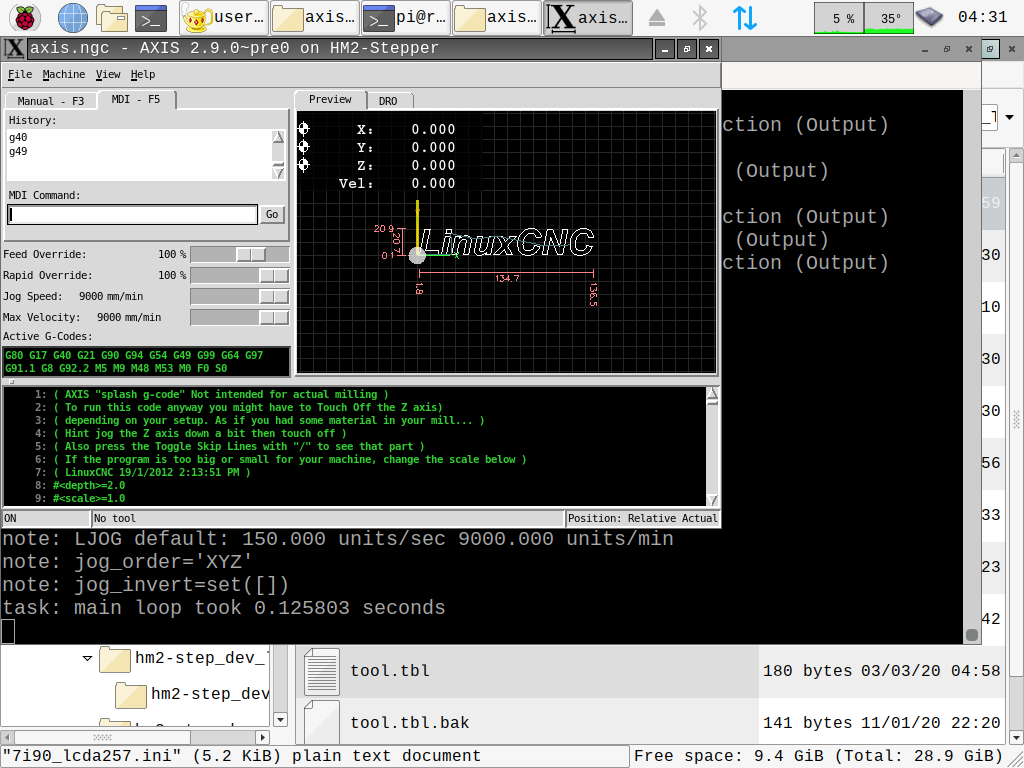The width and height of the screenshot is (1024, 768).
Task: Click the CPU usage 5 % monitor
Action: point(839,18)
